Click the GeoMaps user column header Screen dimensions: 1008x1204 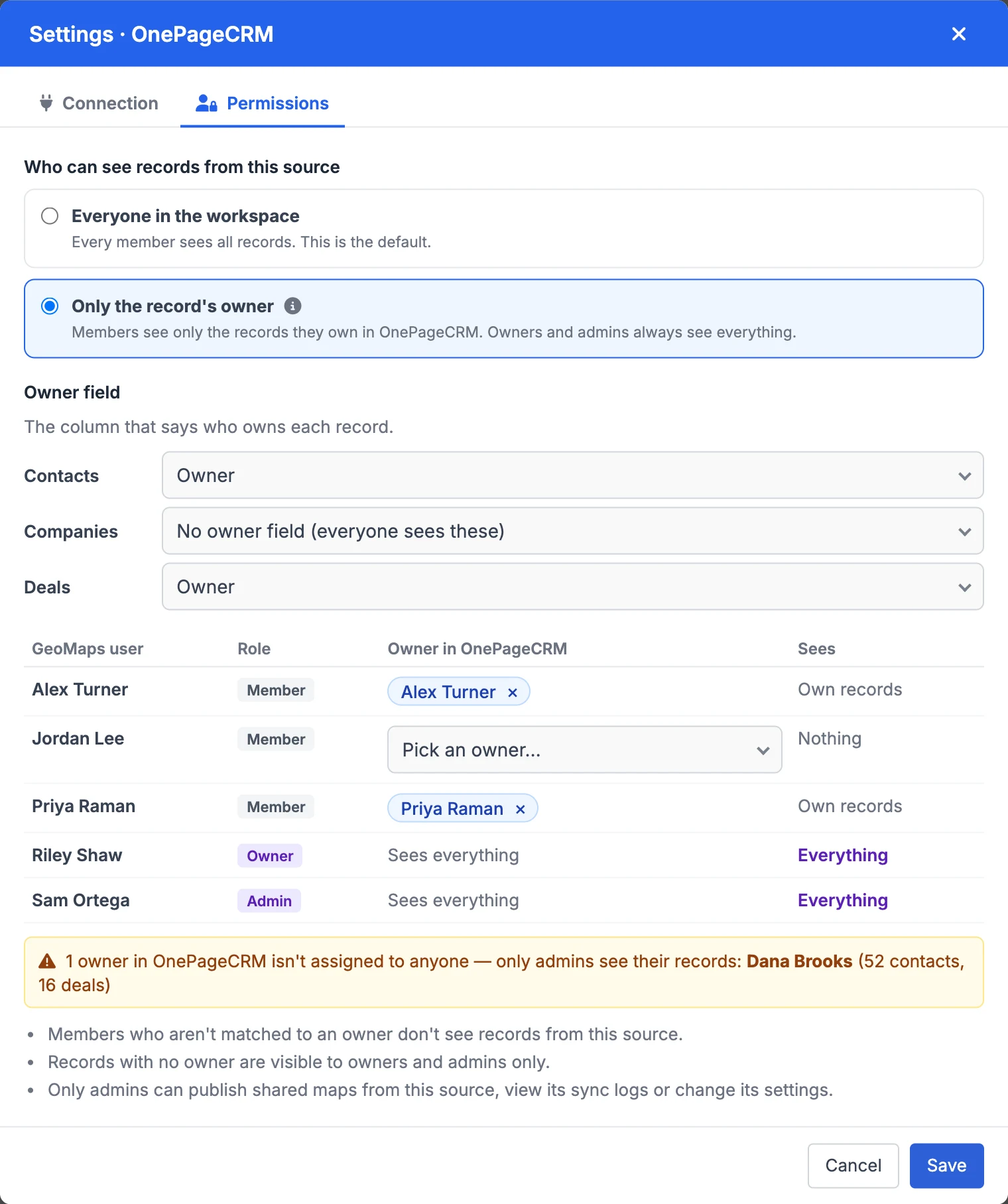[x=88, y=648]
